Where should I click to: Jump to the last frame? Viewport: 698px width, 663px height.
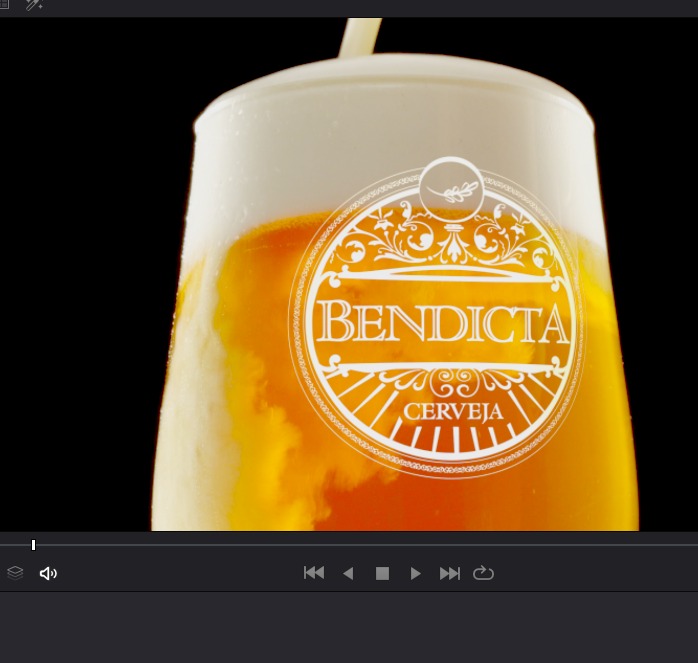pos(450,573)
